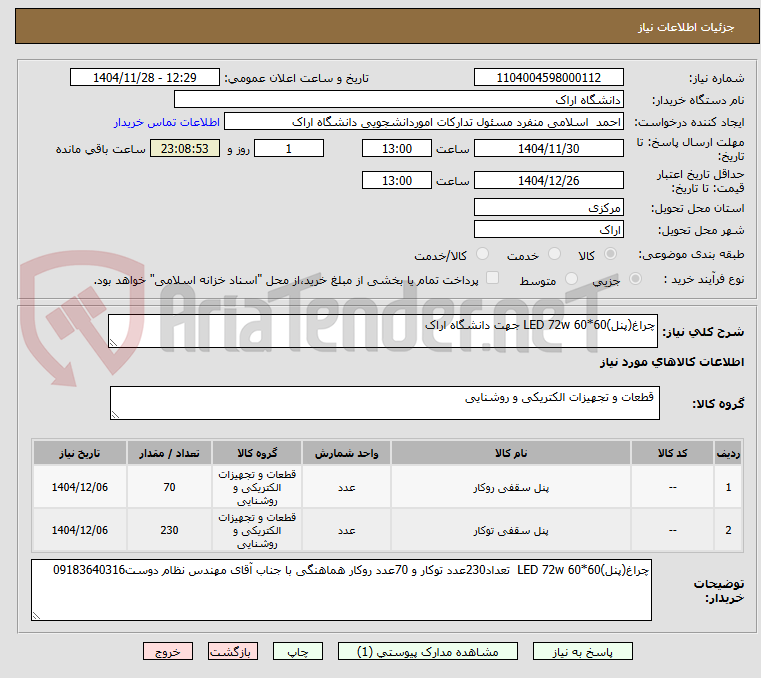
Task: Click the جزئیات اطلاعات نیاز header title
Action: click(685, 27)
